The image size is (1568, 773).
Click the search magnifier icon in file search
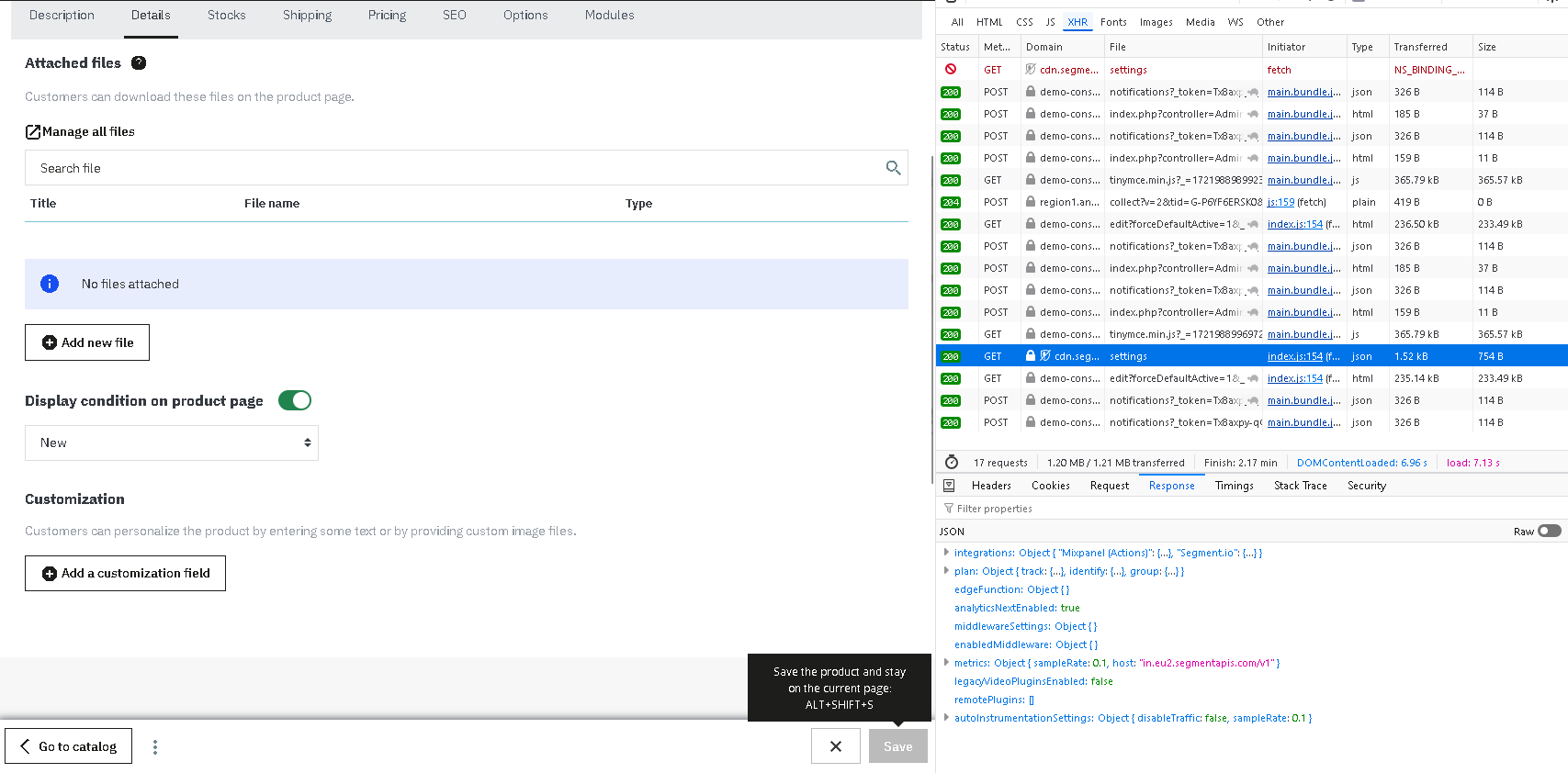click(893, 168)
